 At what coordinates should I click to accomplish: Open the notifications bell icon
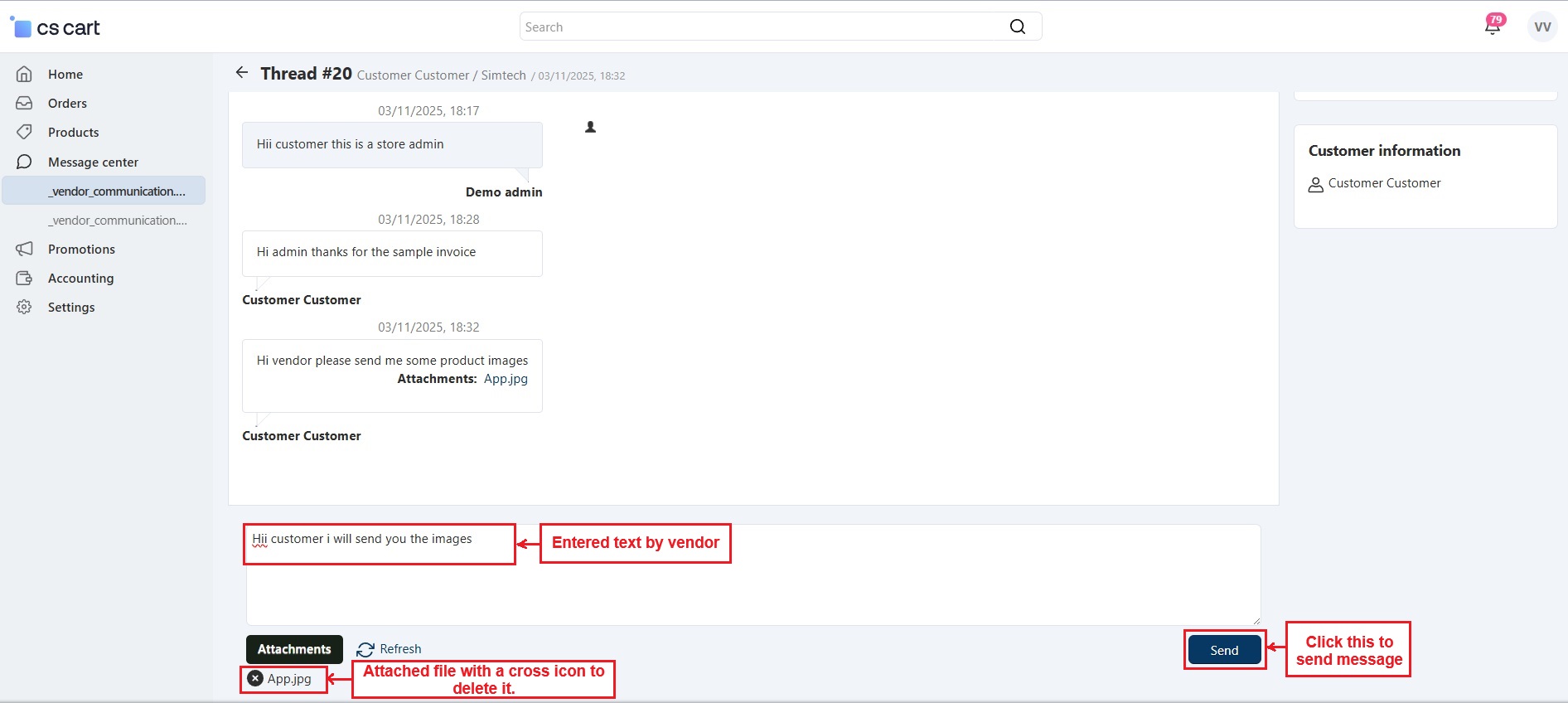click(x=1492, y=27)
